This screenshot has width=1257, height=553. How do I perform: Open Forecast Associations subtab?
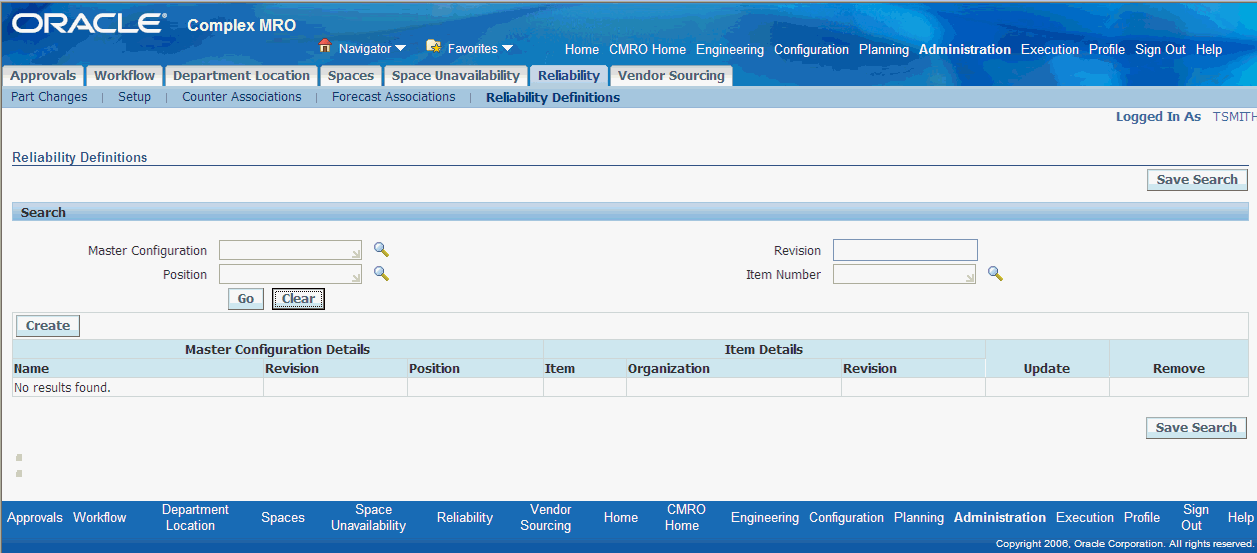tap(393, 97)
